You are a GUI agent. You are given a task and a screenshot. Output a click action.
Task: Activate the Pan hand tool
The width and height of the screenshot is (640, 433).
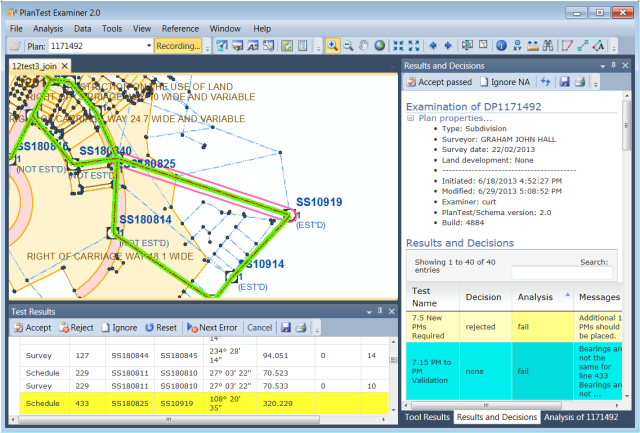pyautogui.click(x=363, y=46)
